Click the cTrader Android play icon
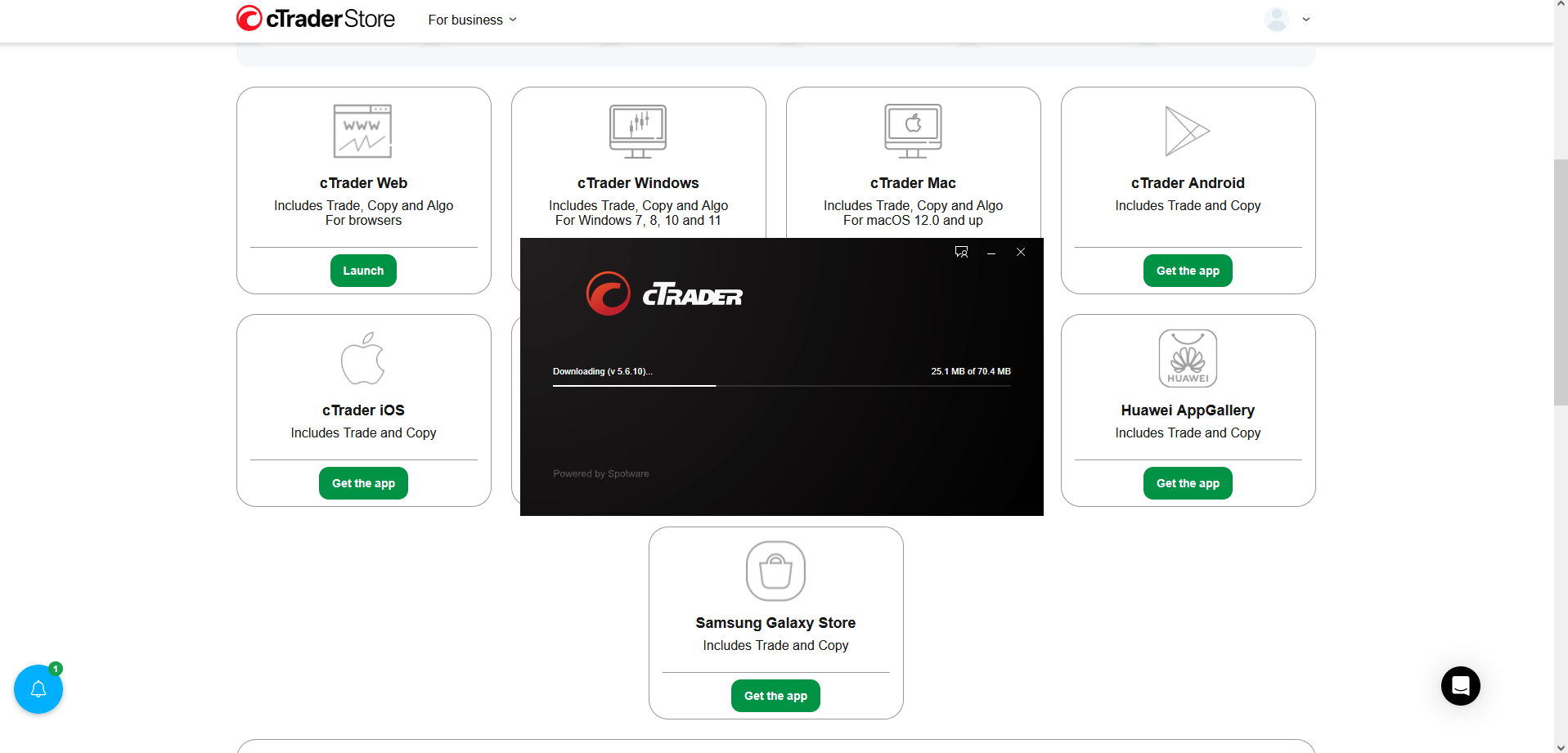Image resolution: width=1568 pixels, height=753 pixels. pyautogui.click(x=1187, y=131)
